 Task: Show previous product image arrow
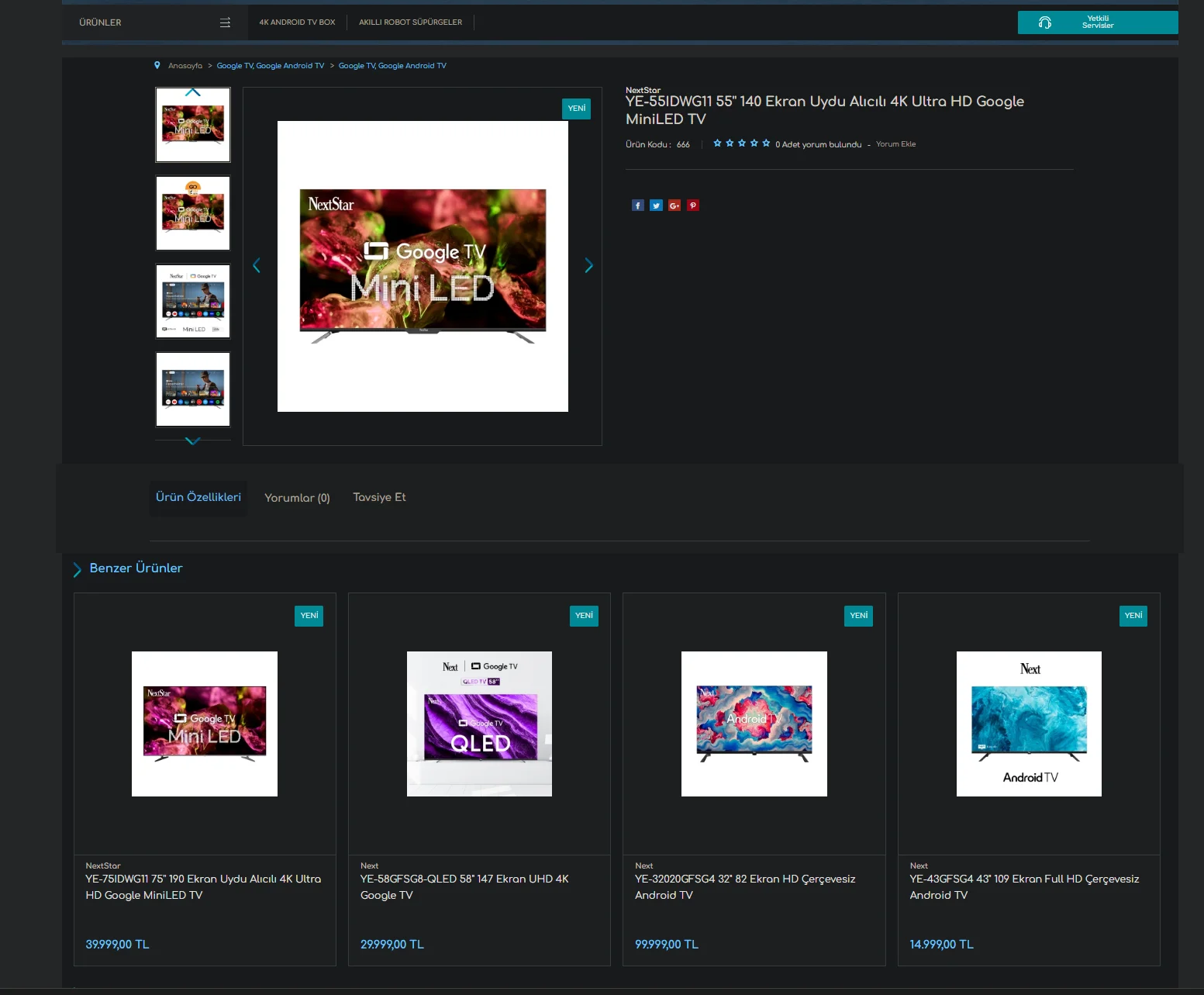pyautogui.click(x=257, y=266)
